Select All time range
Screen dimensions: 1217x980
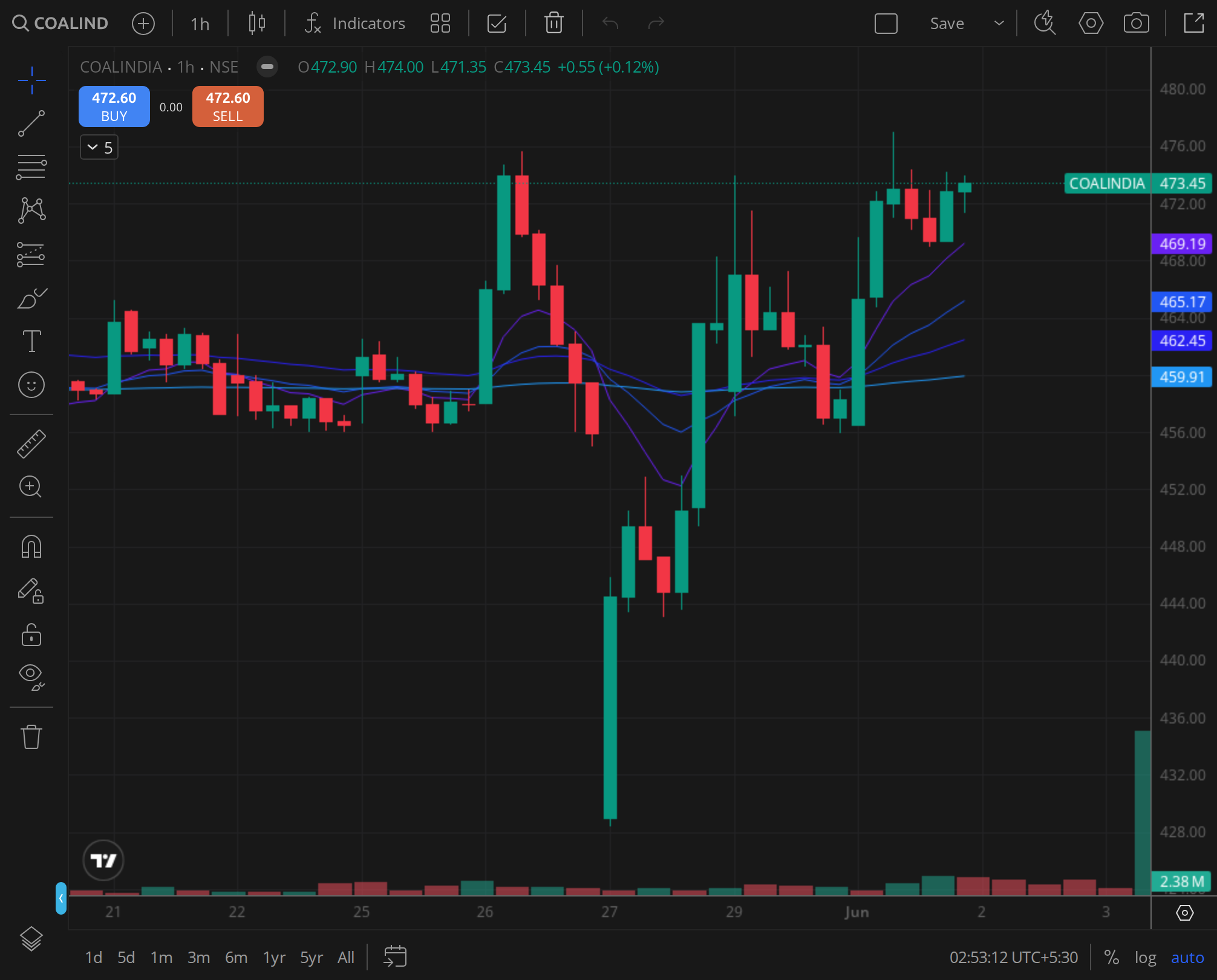346,958
